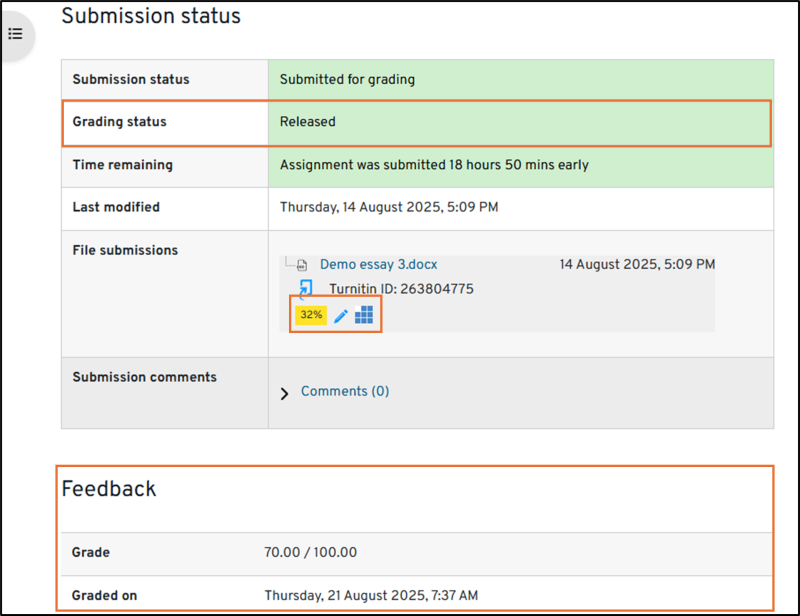The height and width of the screenshot is (616, 800).
Task: Open the rubric grid icon
Action: [x=364, y=315]
